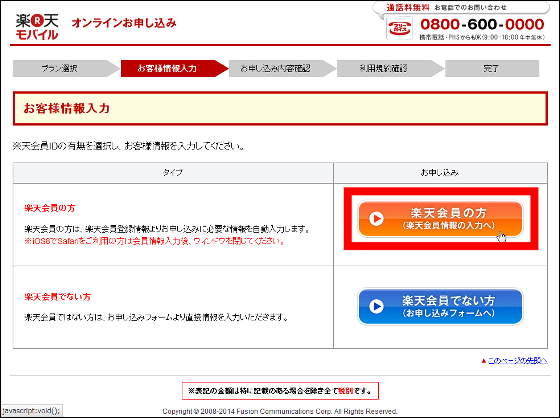Select the お申し込み内容確認 step
This screenshot has width=560, height=418.
coord(282,68)
